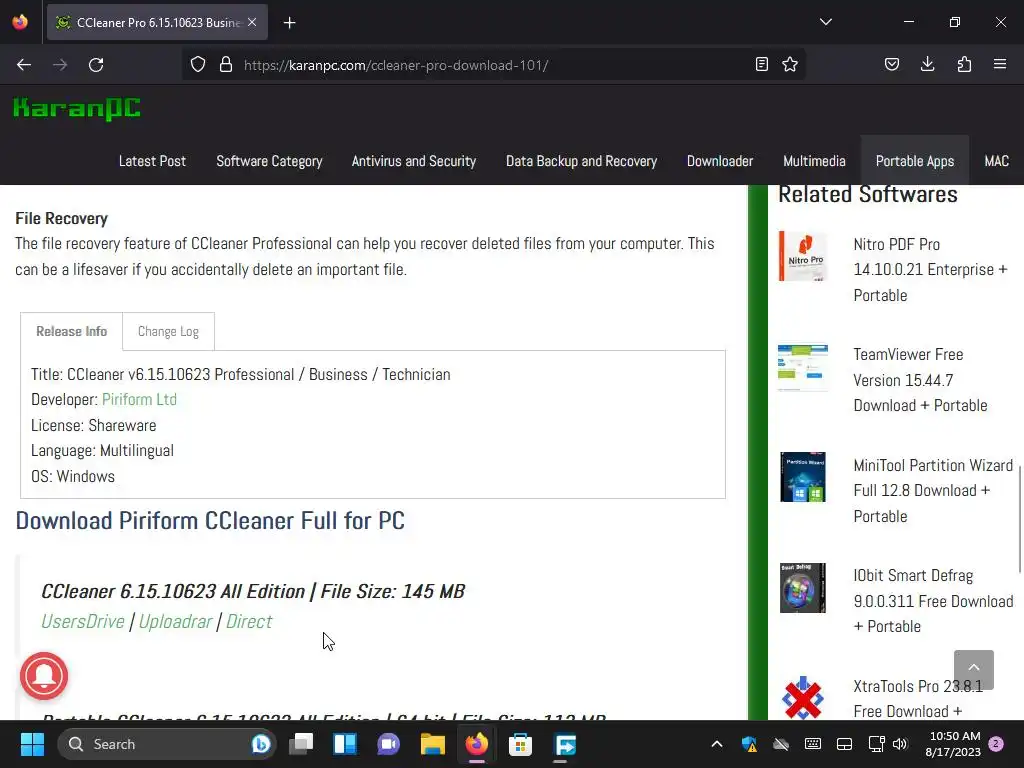Go back to the previous page
Image resolution: width=1024 pixels, height=768 pixels.
24,65
